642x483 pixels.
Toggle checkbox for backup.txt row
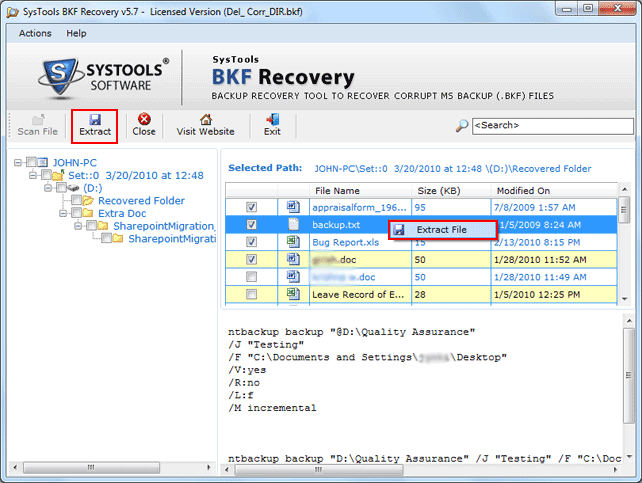[x=251, y=224]
